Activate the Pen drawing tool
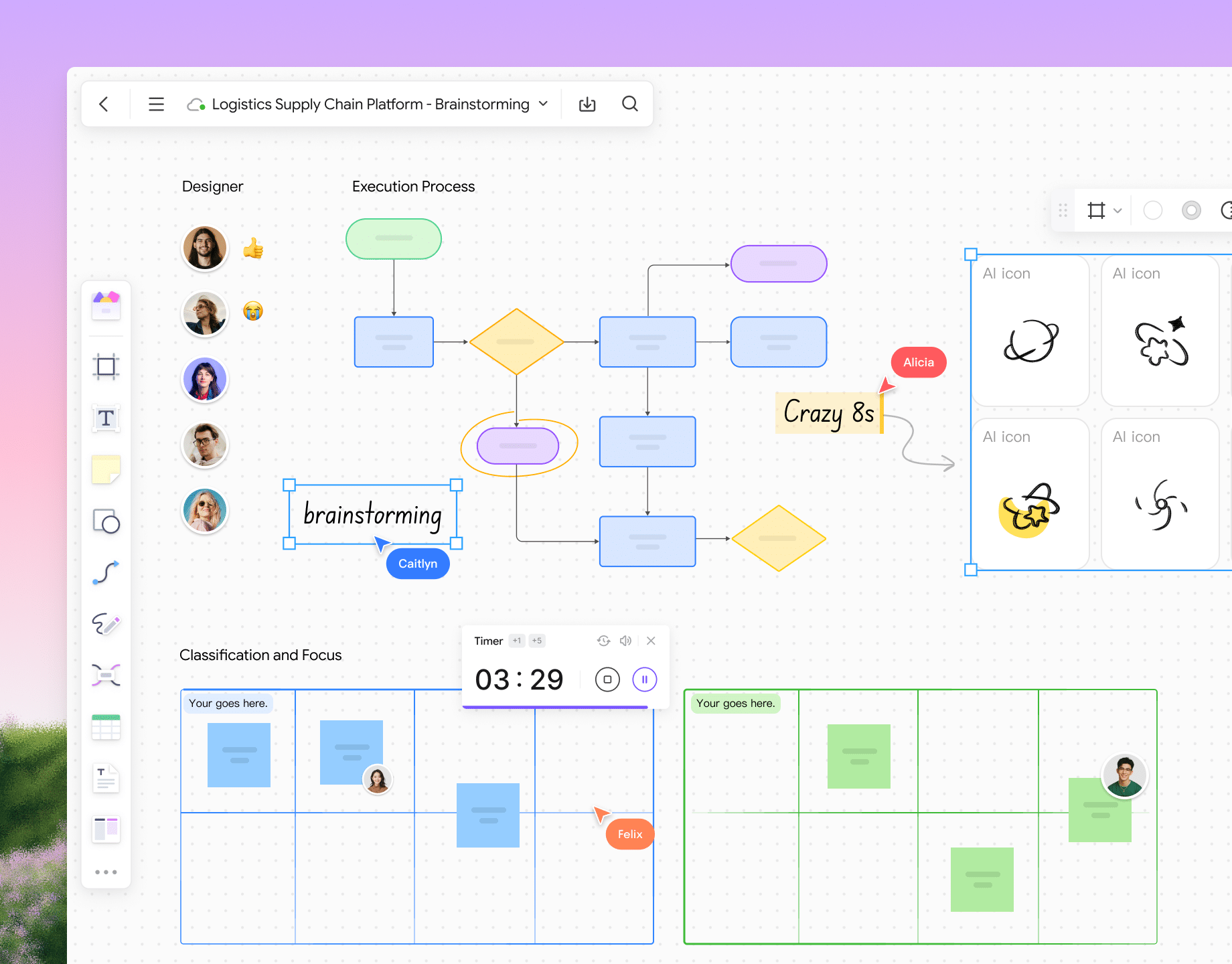 [x=106, y=624]
